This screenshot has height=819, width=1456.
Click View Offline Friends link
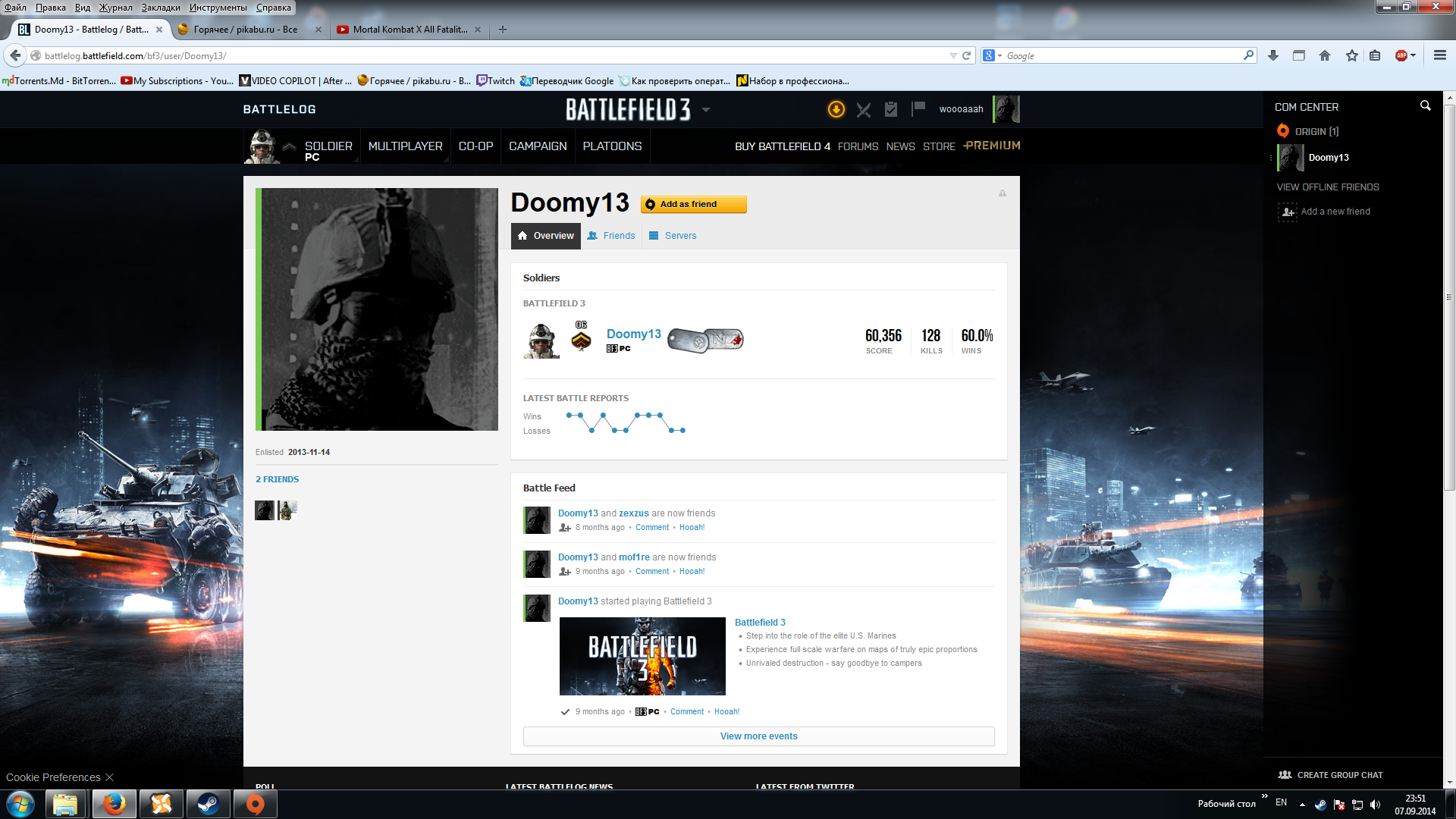[1327, 187]
